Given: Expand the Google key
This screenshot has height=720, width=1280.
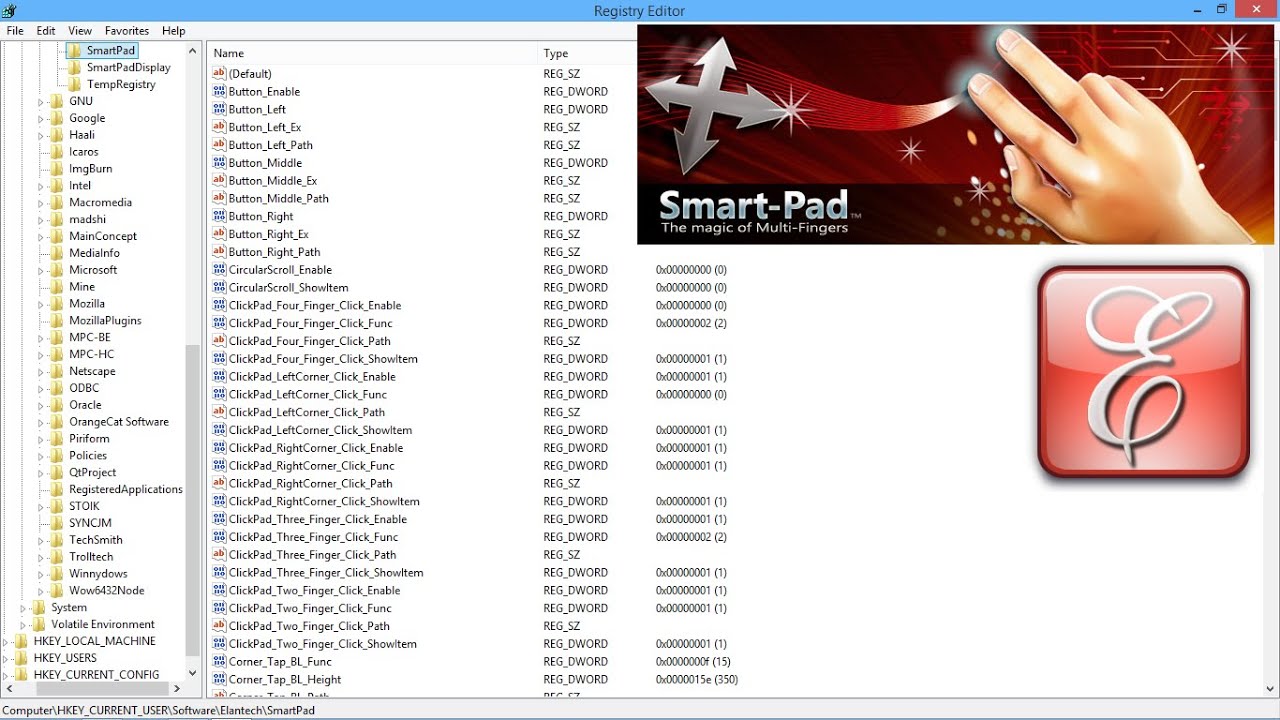Looking at the screenshot, I should (x=41, y=119).
